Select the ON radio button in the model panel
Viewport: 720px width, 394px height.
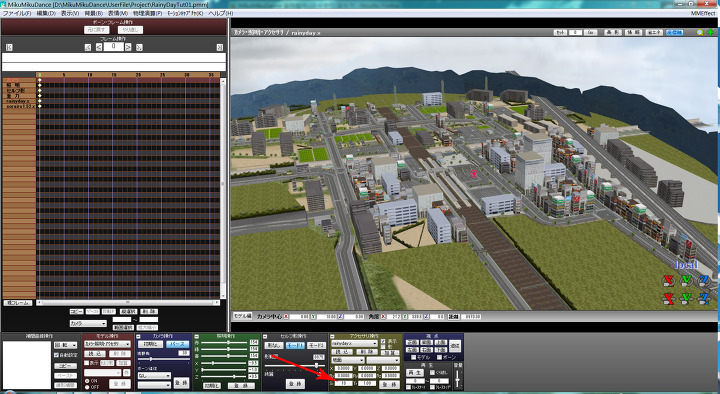(87, 381)
